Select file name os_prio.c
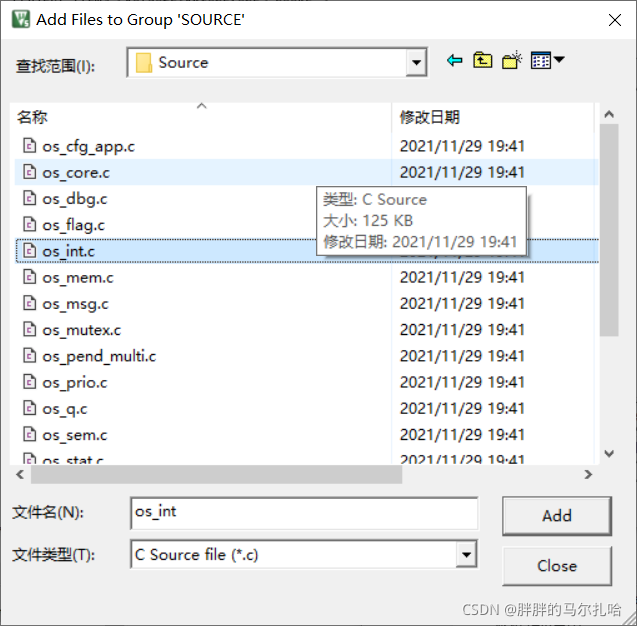637x626 pixels. pyautogui.click(x=75, y=383)
